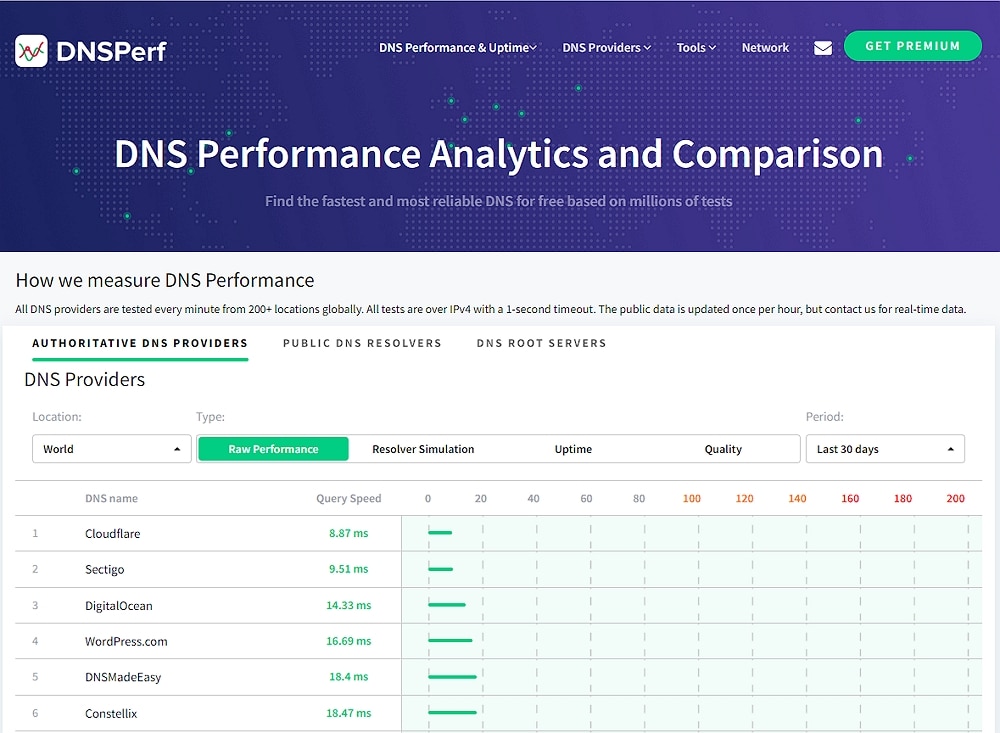Click the GET PREMIUM button
The image size is (1000, 733).
click(912, 46)
